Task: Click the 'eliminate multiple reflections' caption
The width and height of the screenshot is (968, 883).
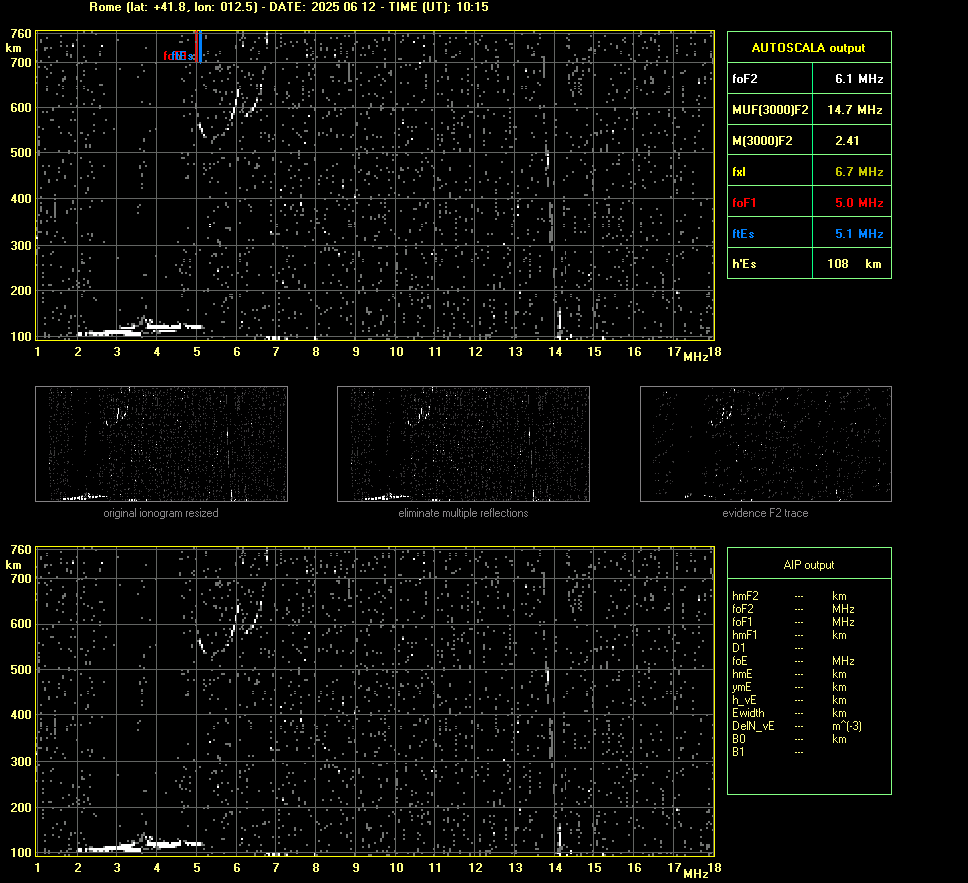Action: (463, 513)
